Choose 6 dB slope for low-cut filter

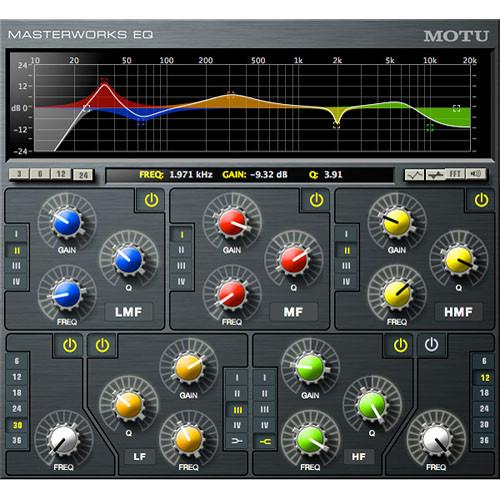[17, 361]
